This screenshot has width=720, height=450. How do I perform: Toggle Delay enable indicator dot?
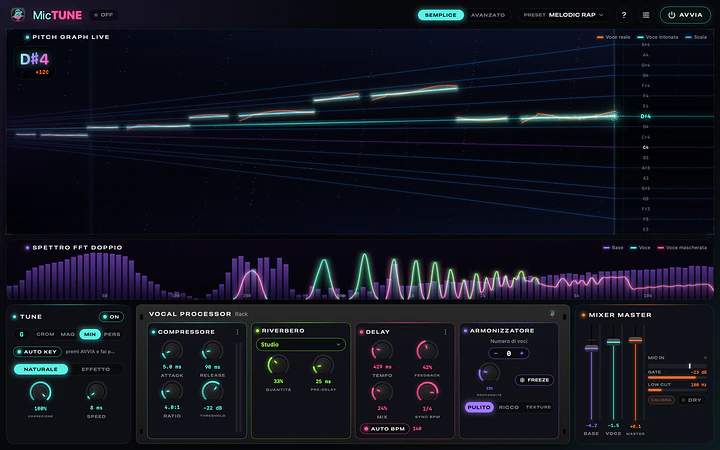(x=361, y=332)
